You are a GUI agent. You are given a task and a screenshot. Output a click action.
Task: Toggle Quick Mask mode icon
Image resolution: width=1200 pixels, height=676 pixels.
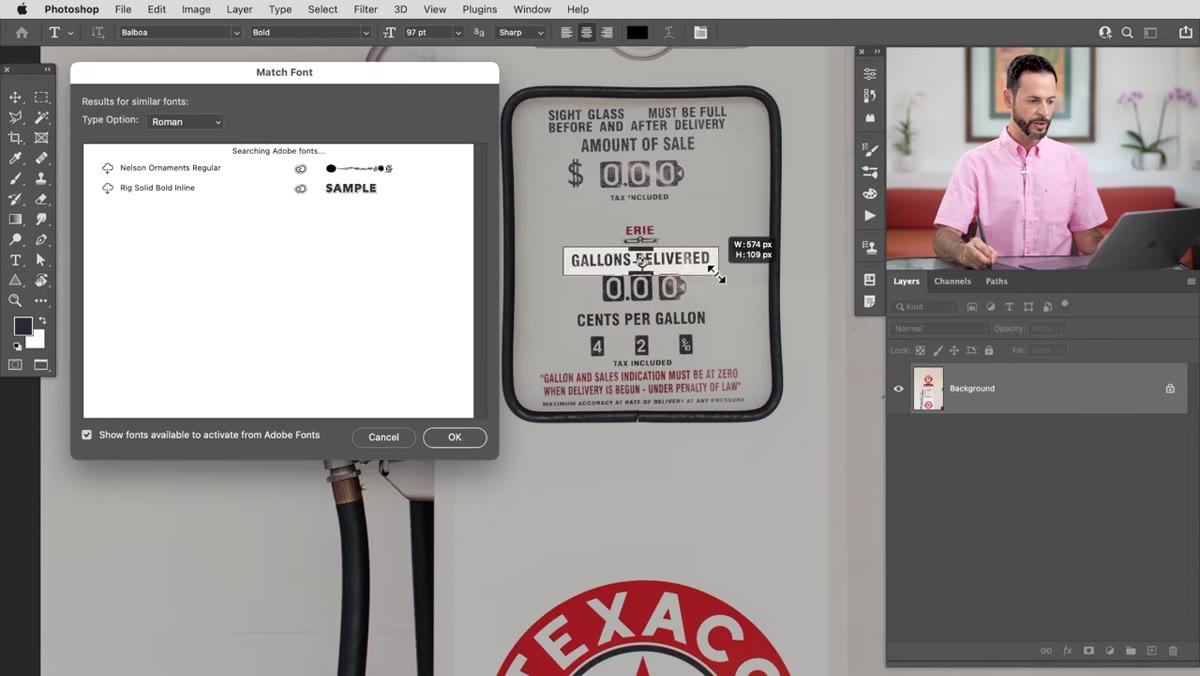point(16,365)
